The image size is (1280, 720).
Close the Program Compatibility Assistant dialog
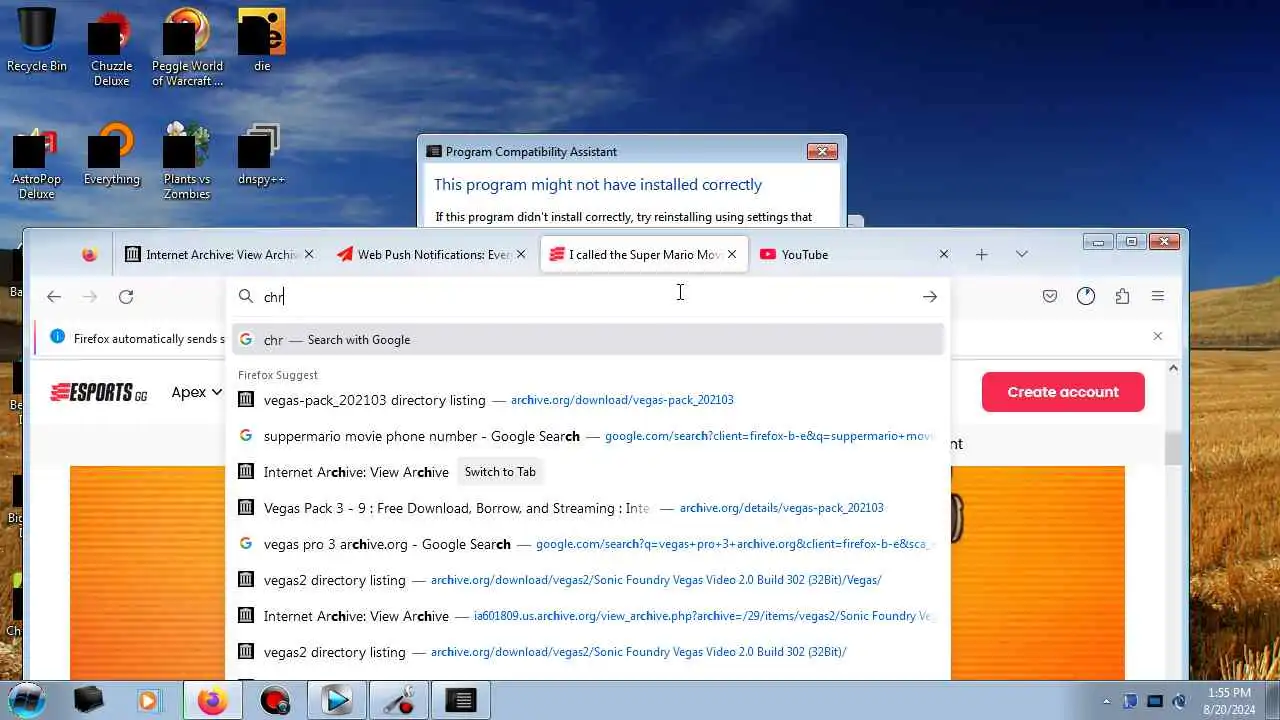822,151
